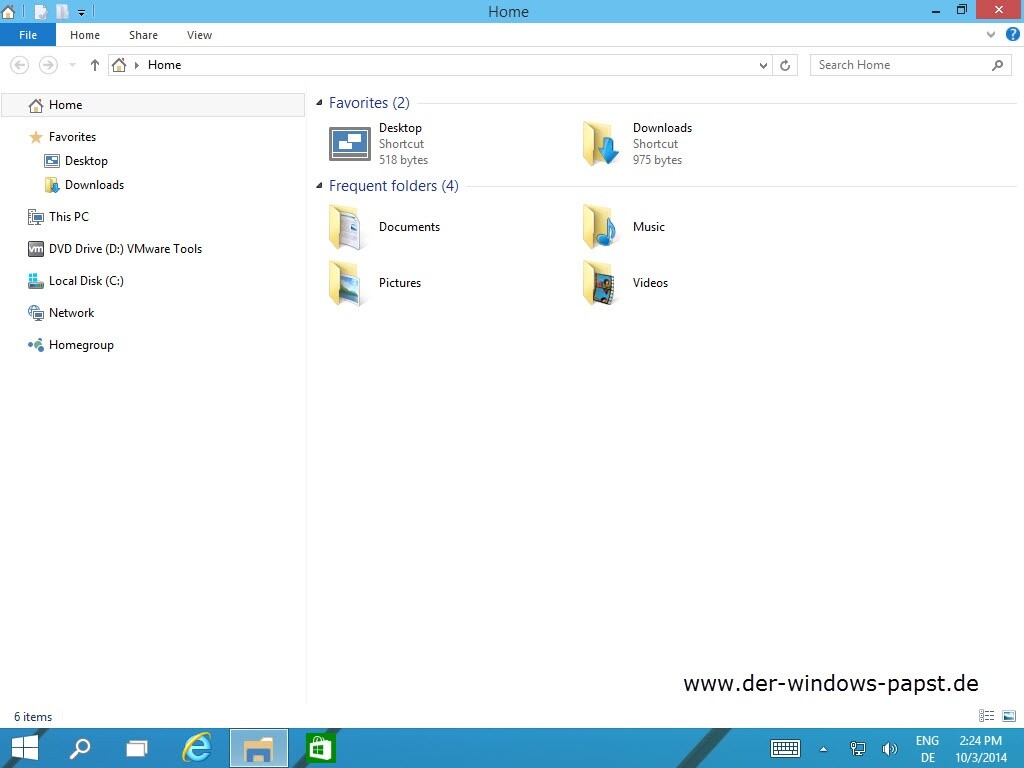Expand the ribbon with the chevron
This screenshot has height=768, width=1024.
coord(991,34)
